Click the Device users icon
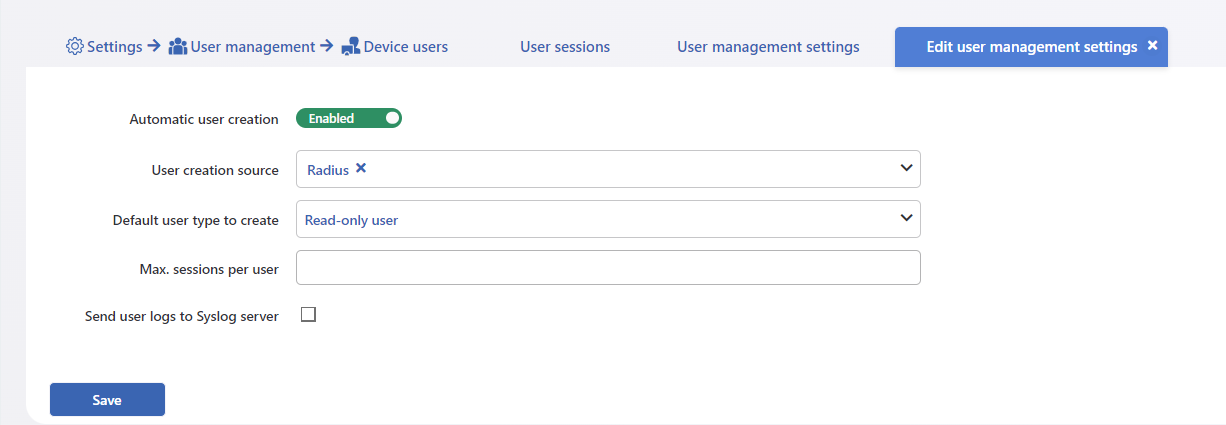Viewport: 1226px width, 425px height. pyautogui.click(x=350, y=47)
